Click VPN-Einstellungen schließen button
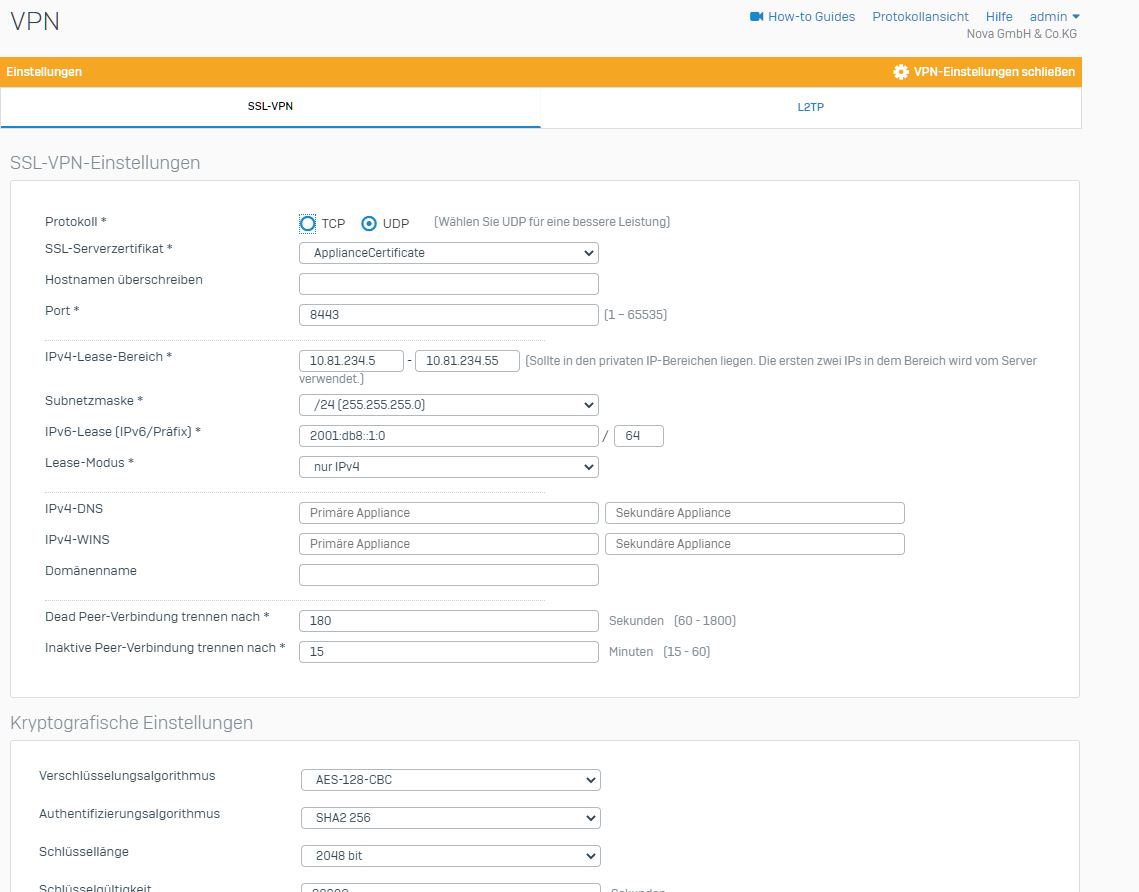The width and height of the screenshot is (1139, 892). point(984,72)
